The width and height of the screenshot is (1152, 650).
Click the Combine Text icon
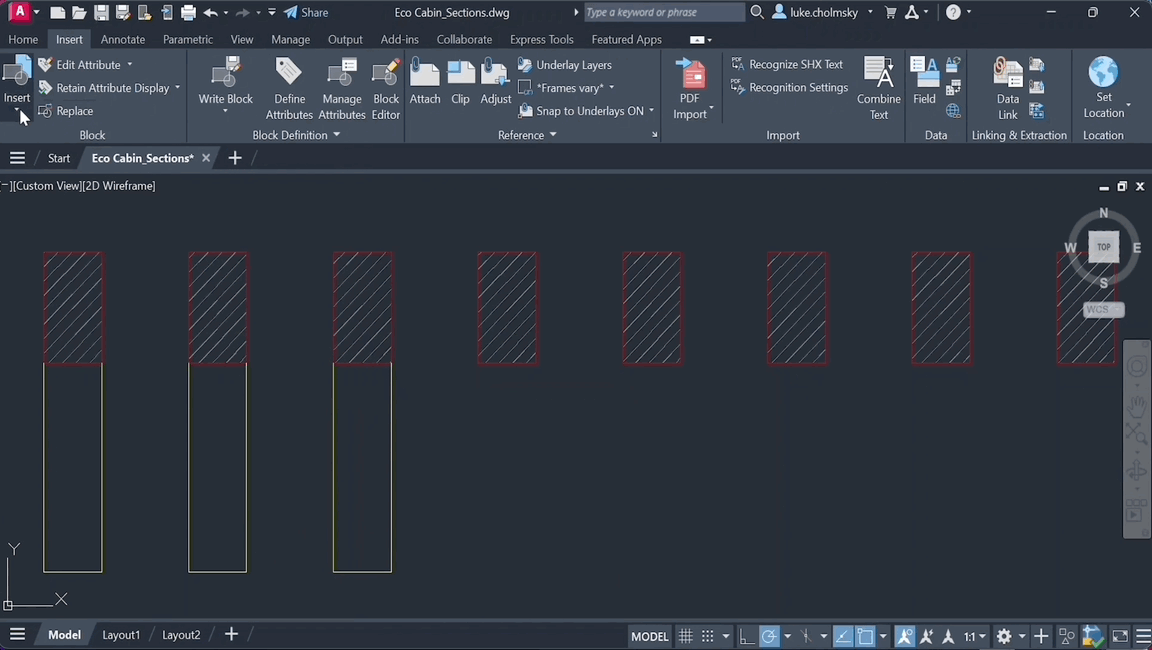pyautogui.click(x=879, y=73)
